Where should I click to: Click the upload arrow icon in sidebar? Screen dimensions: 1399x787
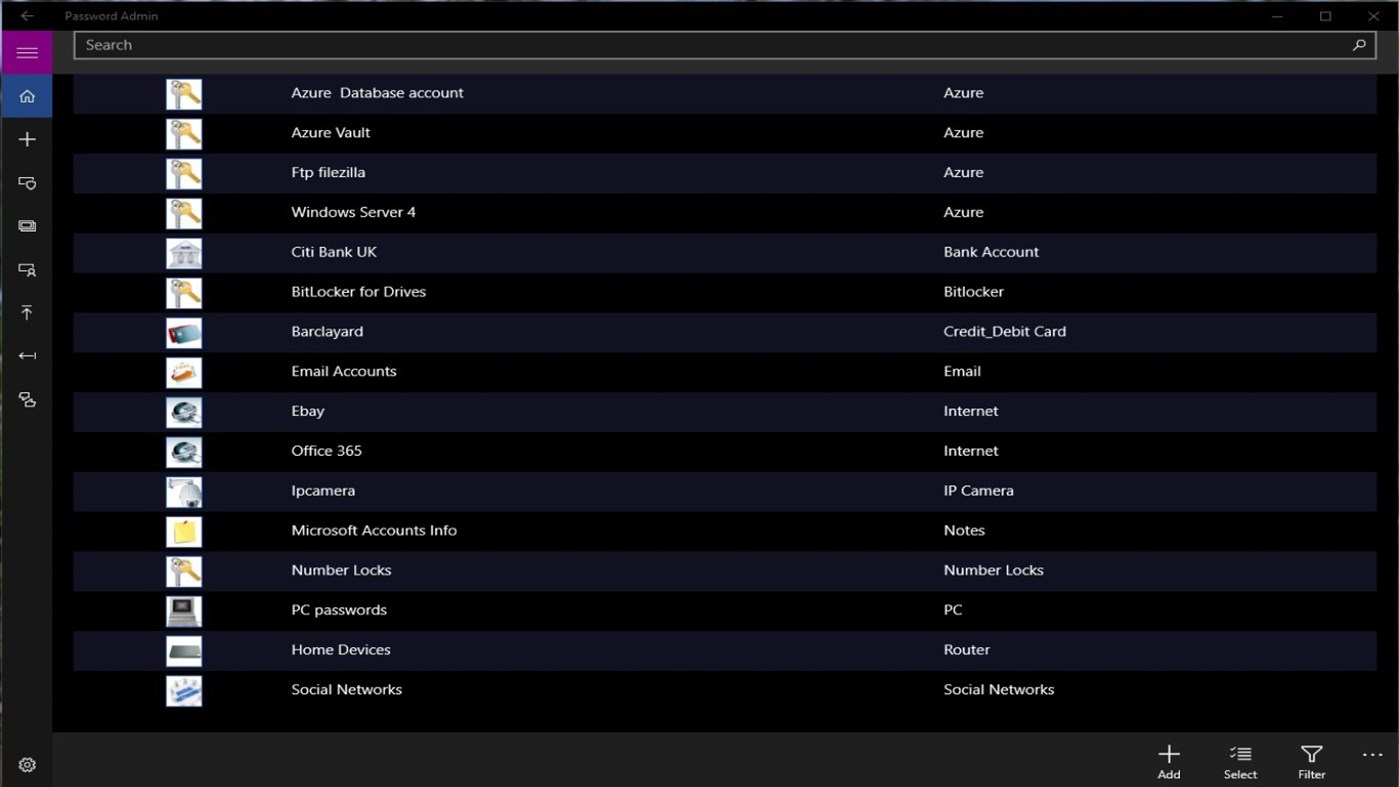pyautogui.click(x=27, y=313)
